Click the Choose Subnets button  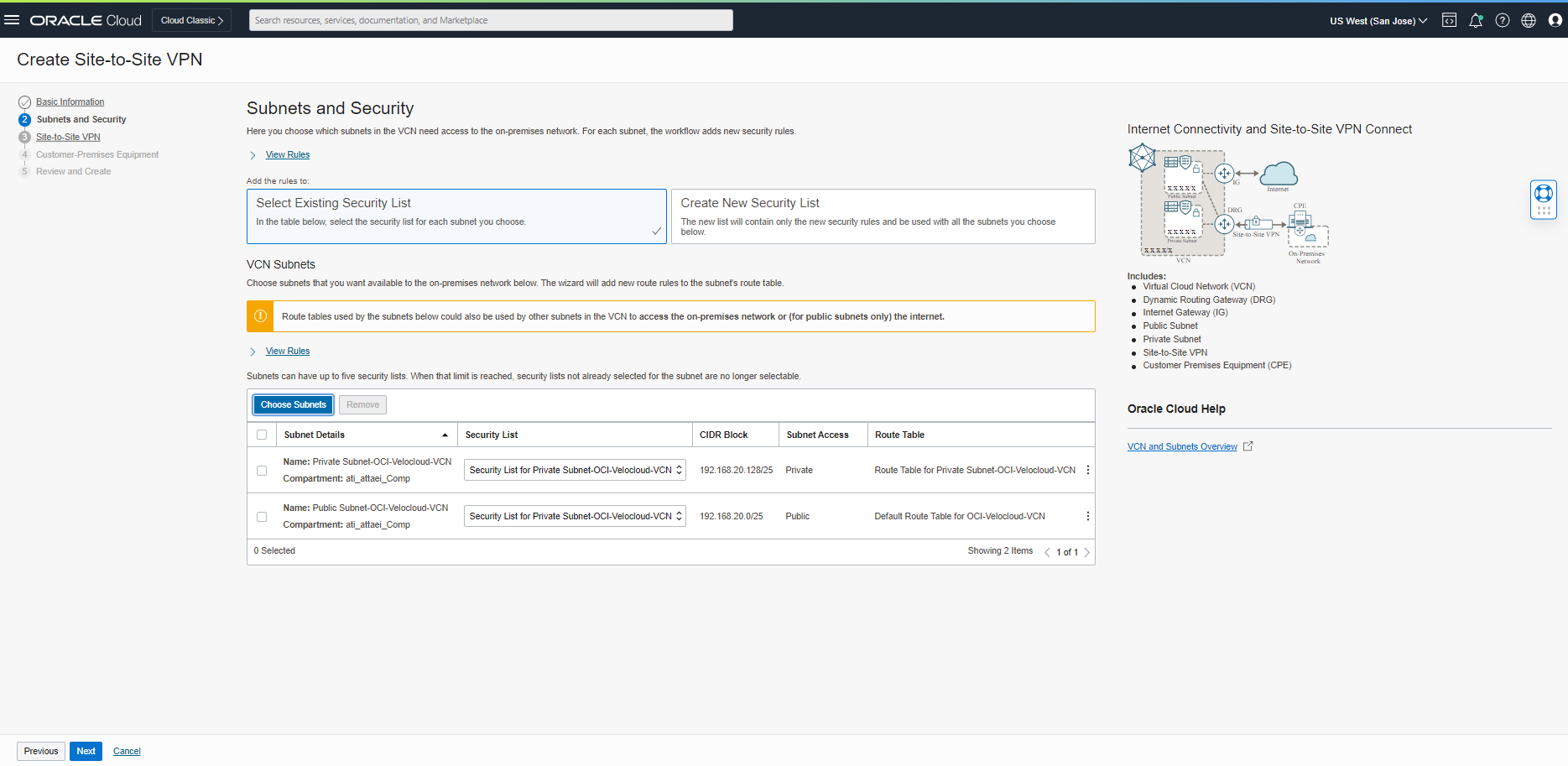(293, 404)
